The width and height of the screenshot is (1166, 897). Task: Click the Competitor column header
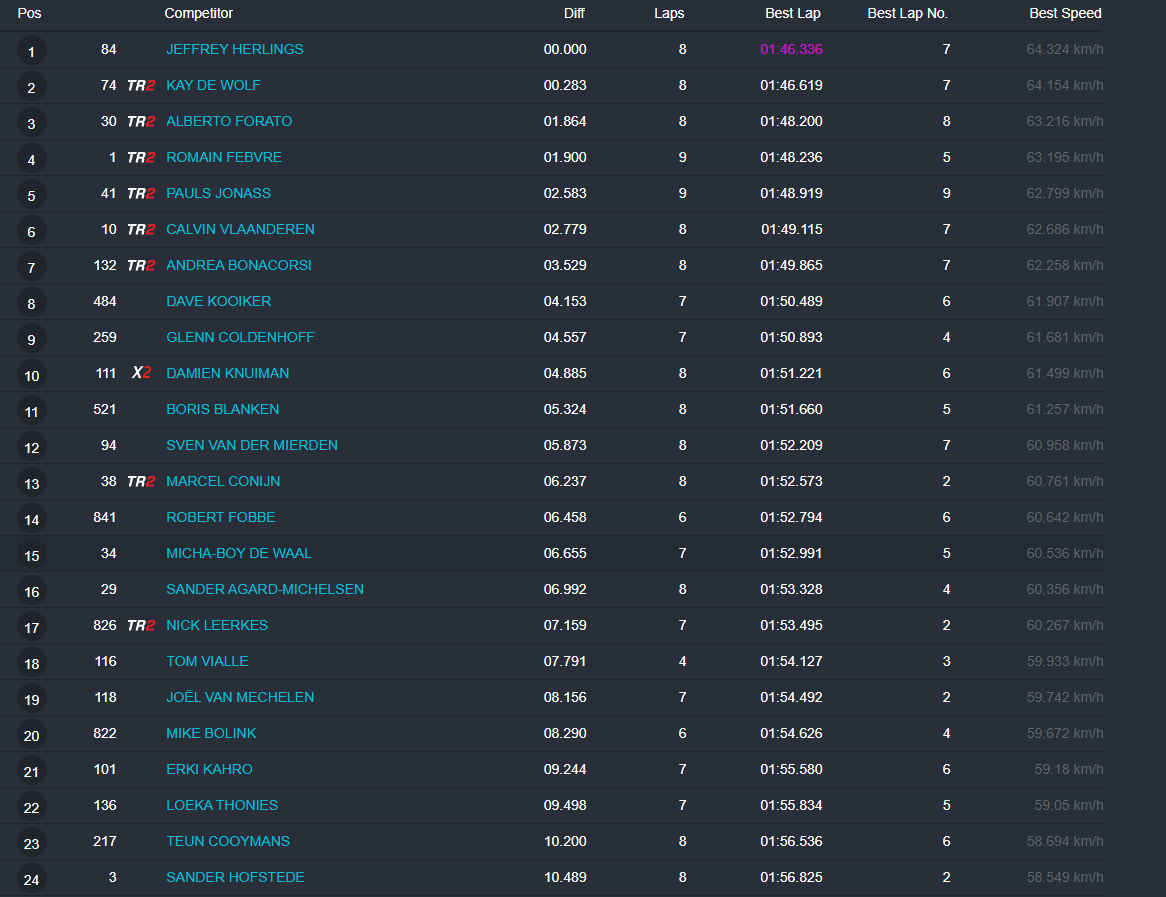pos(198,14)
